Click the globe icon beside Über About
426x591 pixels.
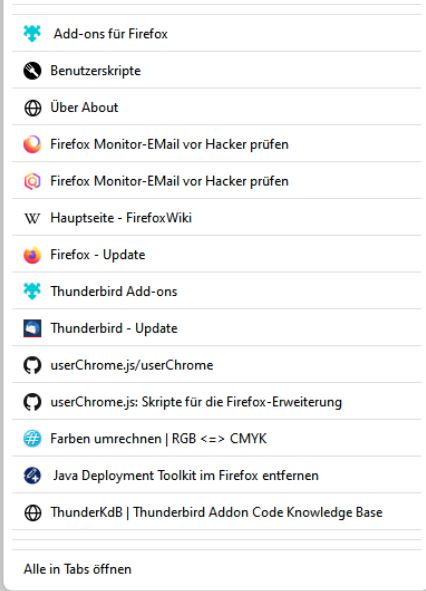(32, 108)
